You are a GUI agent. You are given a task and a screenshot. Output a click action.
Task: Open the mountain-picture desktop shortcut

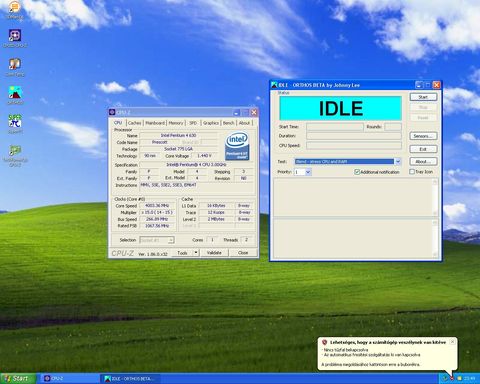pyautogui.click(x=15, y=95)
